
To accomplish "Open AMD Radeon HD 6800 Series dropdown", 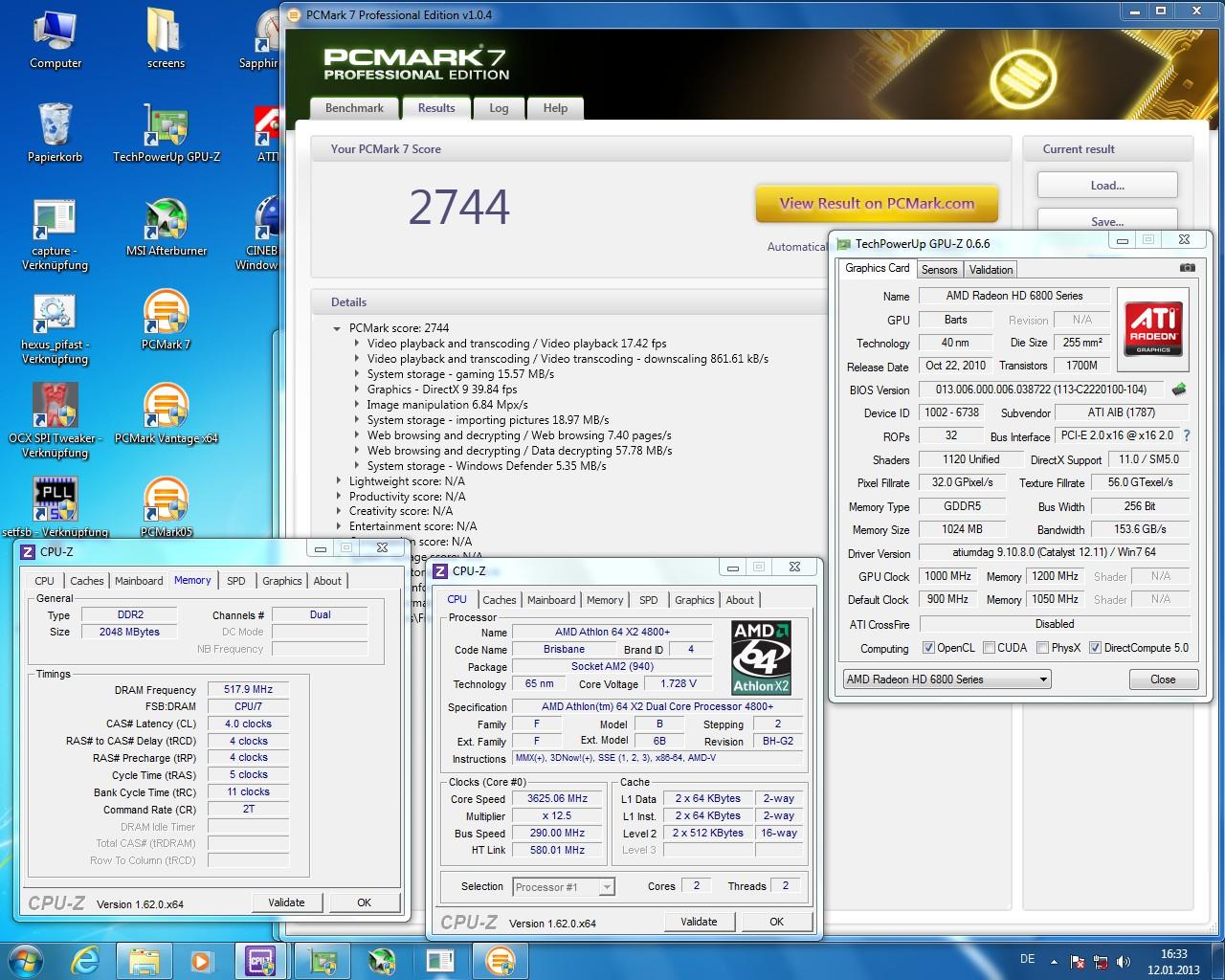I will [947, 679].
